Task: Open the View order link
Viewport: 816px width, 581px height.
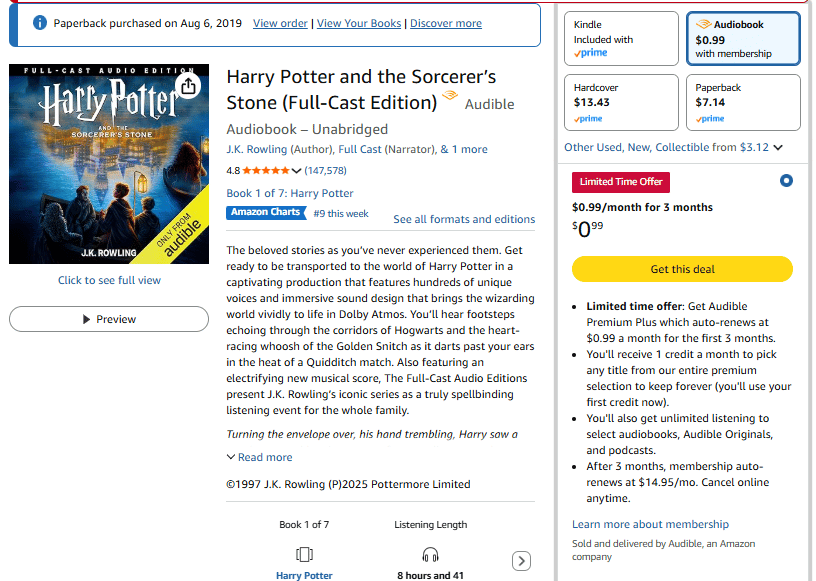Action: (280, 23)
